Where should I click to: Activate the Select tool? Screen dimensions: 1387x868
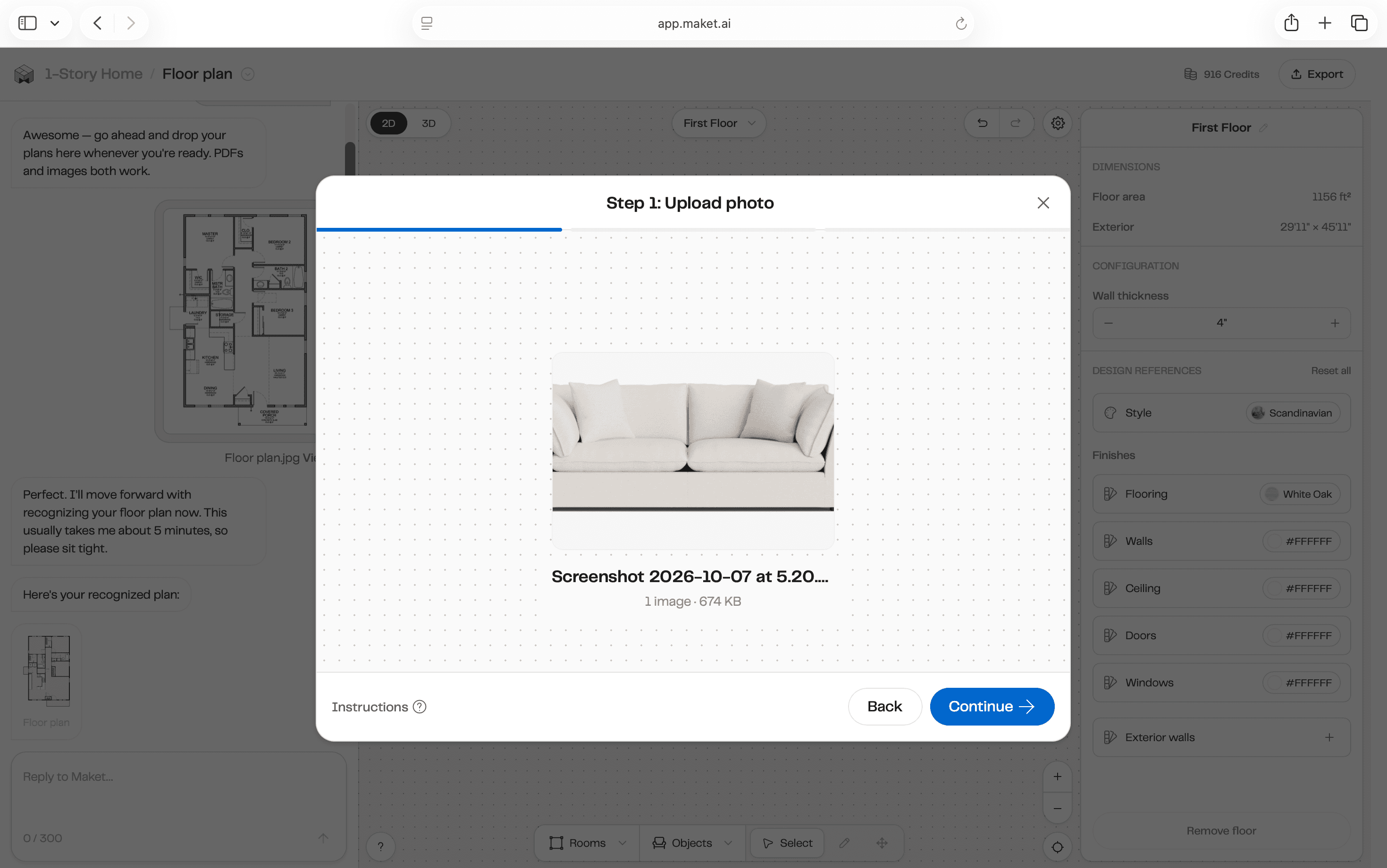787,843
